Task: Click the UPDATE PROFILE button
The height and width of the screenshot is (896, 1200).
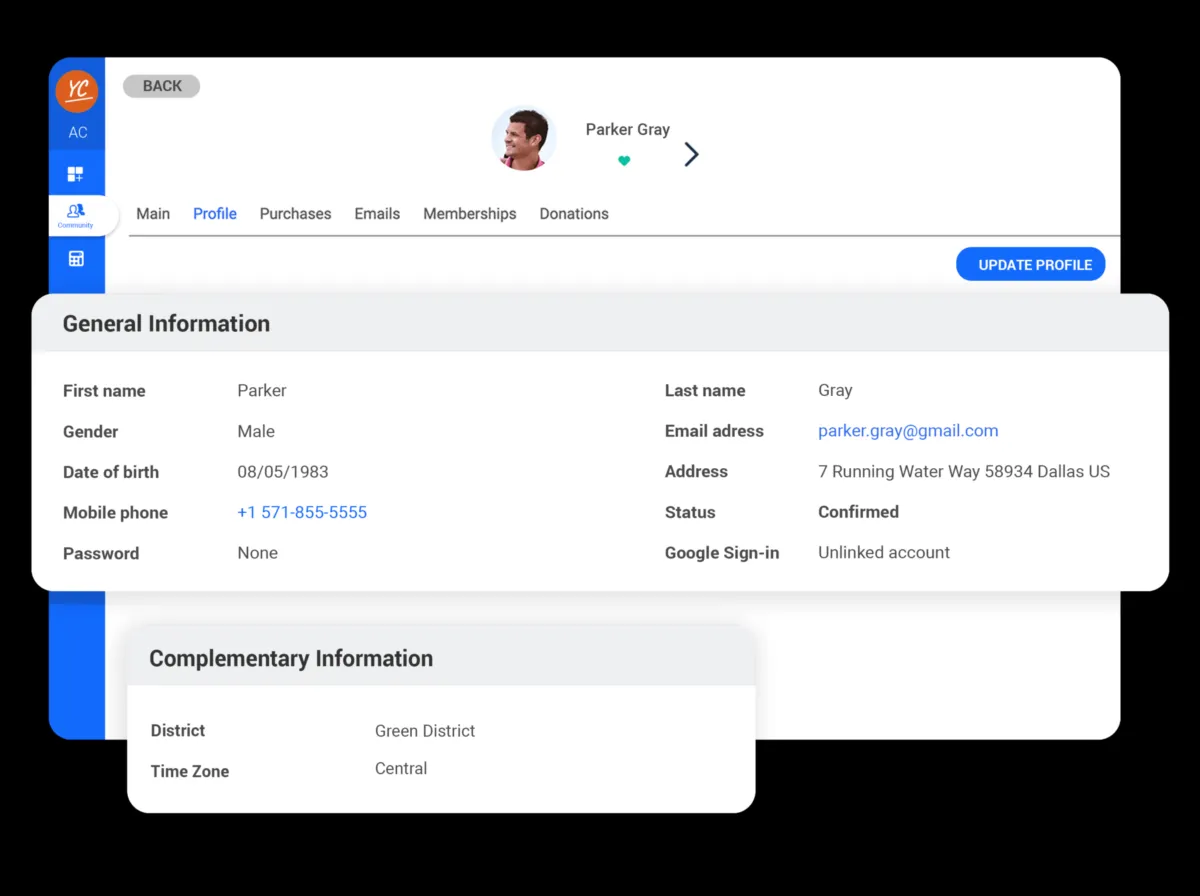Action: click(1031, 264)
